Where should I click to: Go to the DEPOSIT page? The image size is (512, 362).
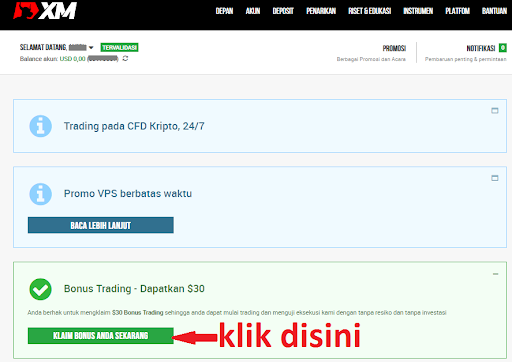(283, 11)
